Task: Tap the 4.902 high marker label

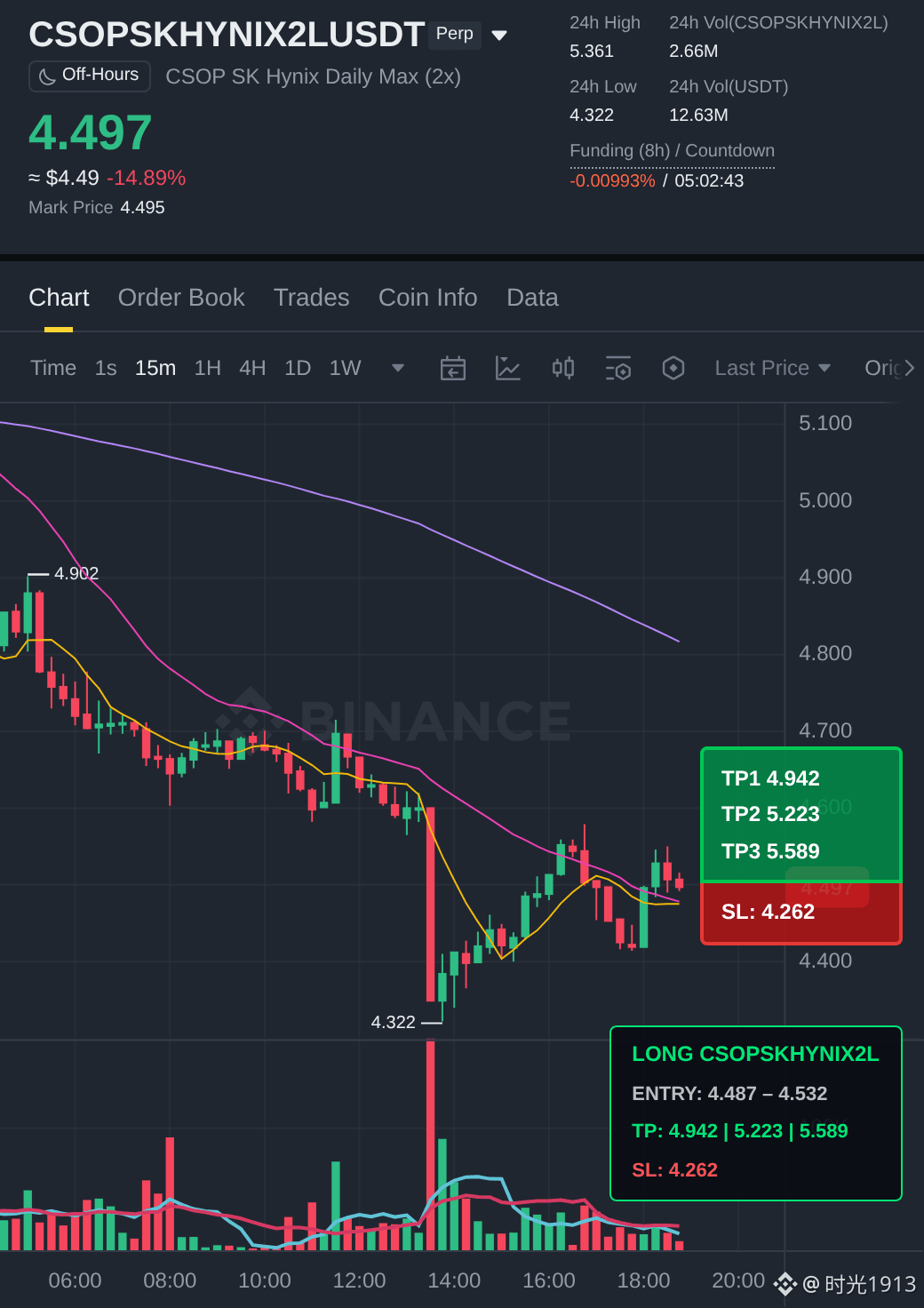Action: [x=76, y=573]
